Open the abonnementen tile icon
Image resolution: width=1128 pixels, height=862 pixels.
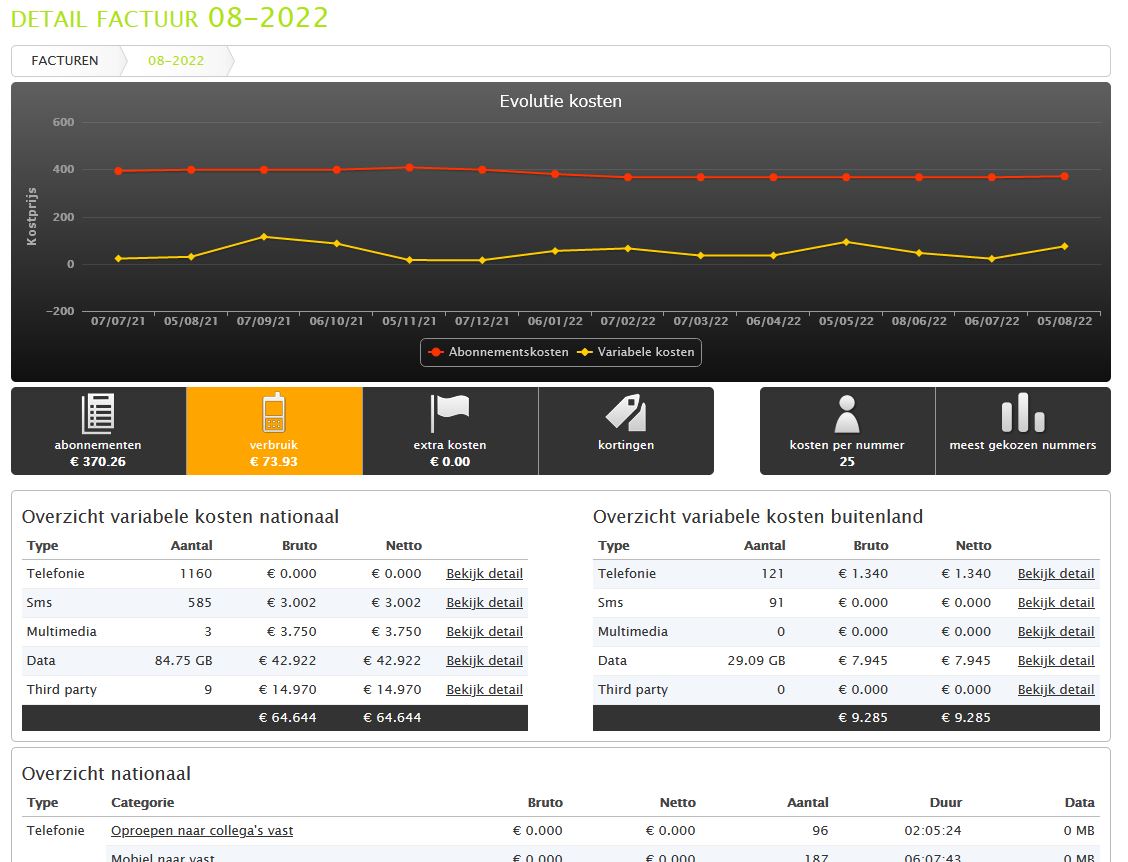click(98, 413)
